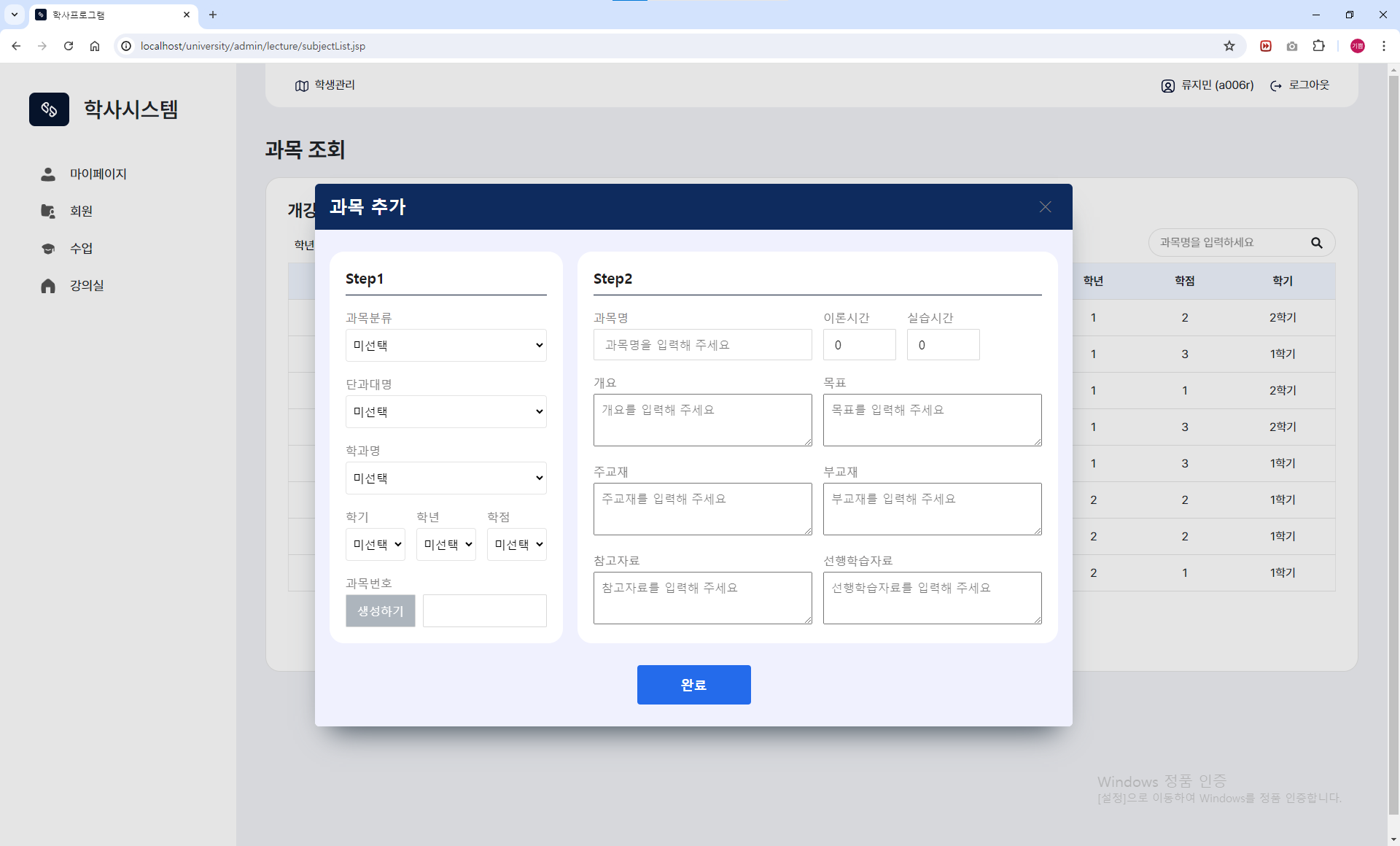Image resolution: width=1400 pixels, height=846 pixels.
Task: Click into the 개요 textarea
Action: tap(702, 419)
